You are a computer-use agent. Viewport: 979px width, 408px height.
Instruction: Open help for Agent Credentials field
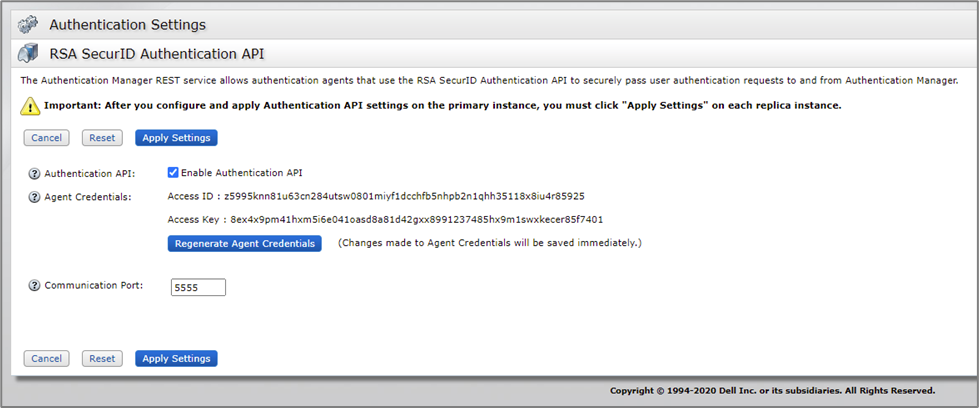coord(34,197)
